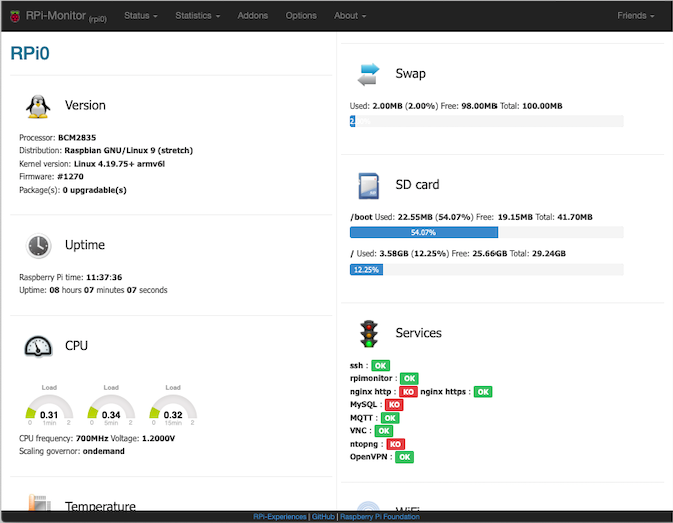Click the Temperature section heading
Screen dimensions: 673x523
100,506
